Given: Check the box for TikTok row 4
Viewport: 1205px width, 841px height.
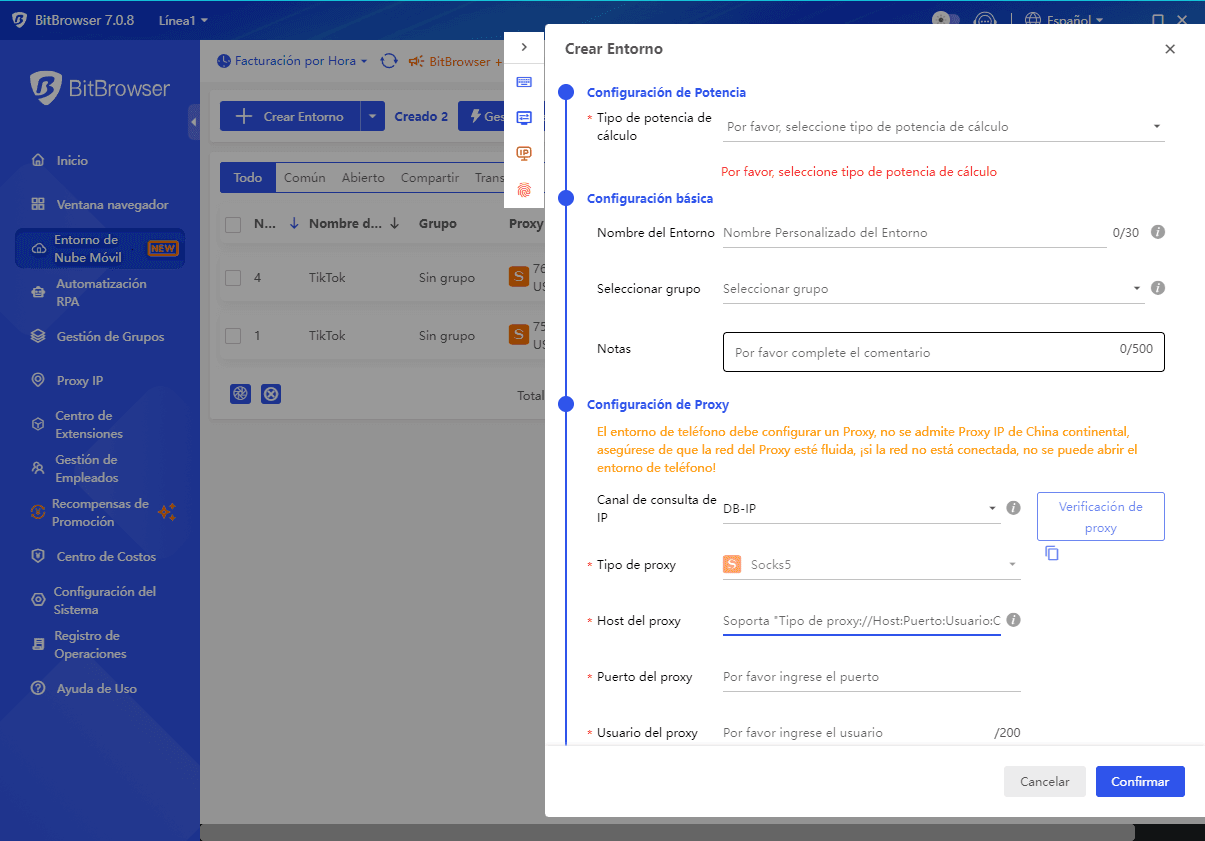Looking at the screenshot, I should [233, 278].
